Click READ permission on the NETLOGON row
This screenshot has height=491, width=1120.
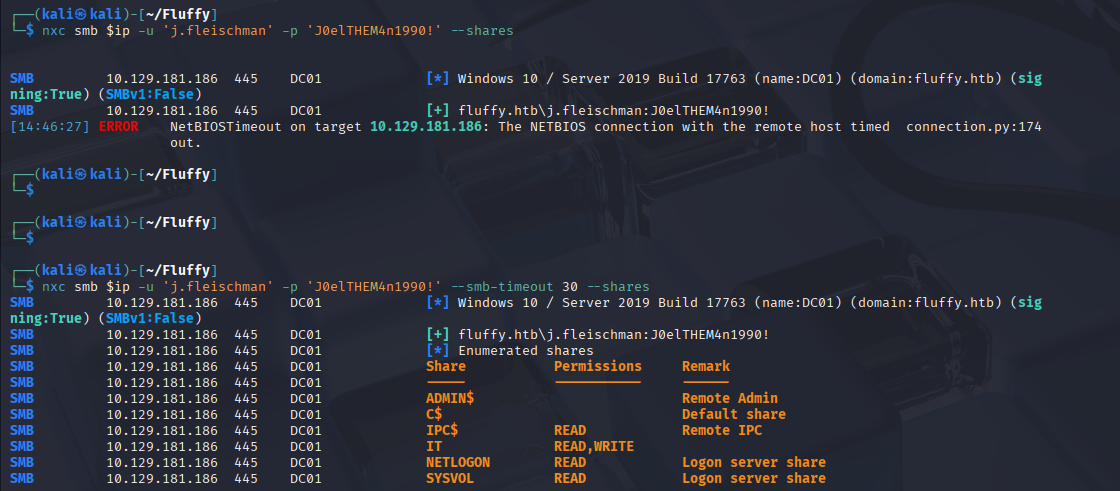click(570, 462)
